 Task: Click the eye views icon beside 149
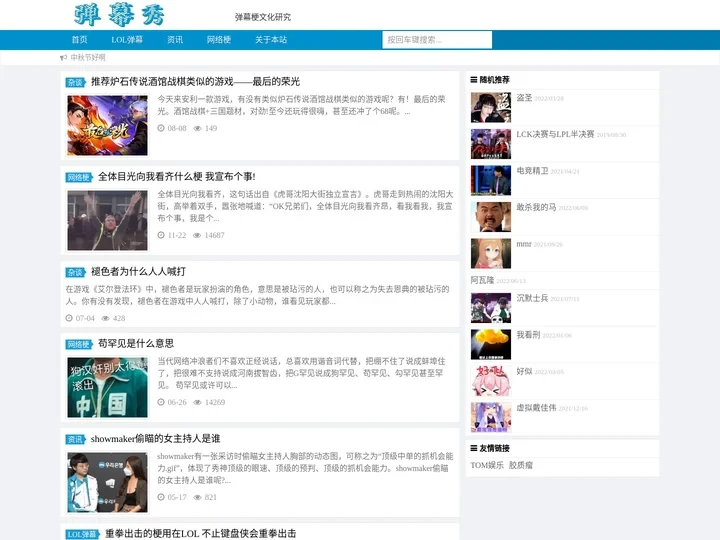point(197,129)
